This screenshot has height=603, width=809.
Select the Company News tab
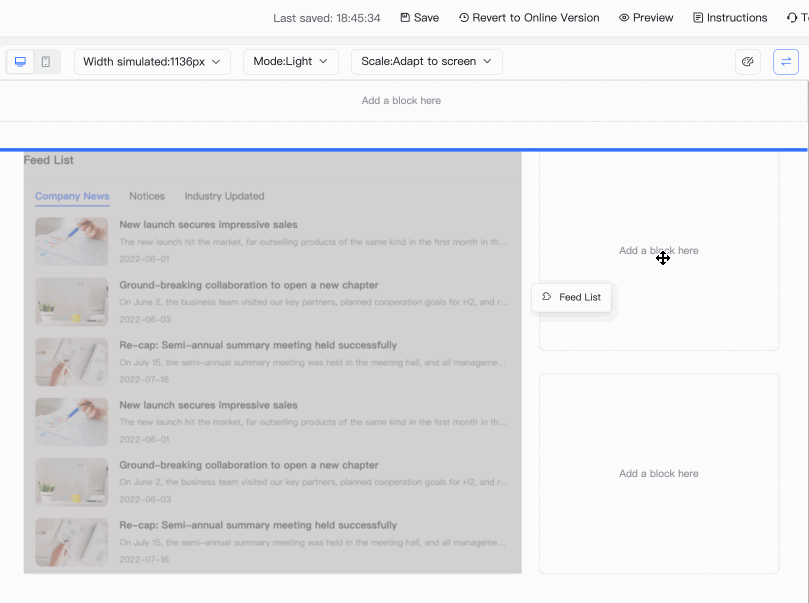point(72,196)
